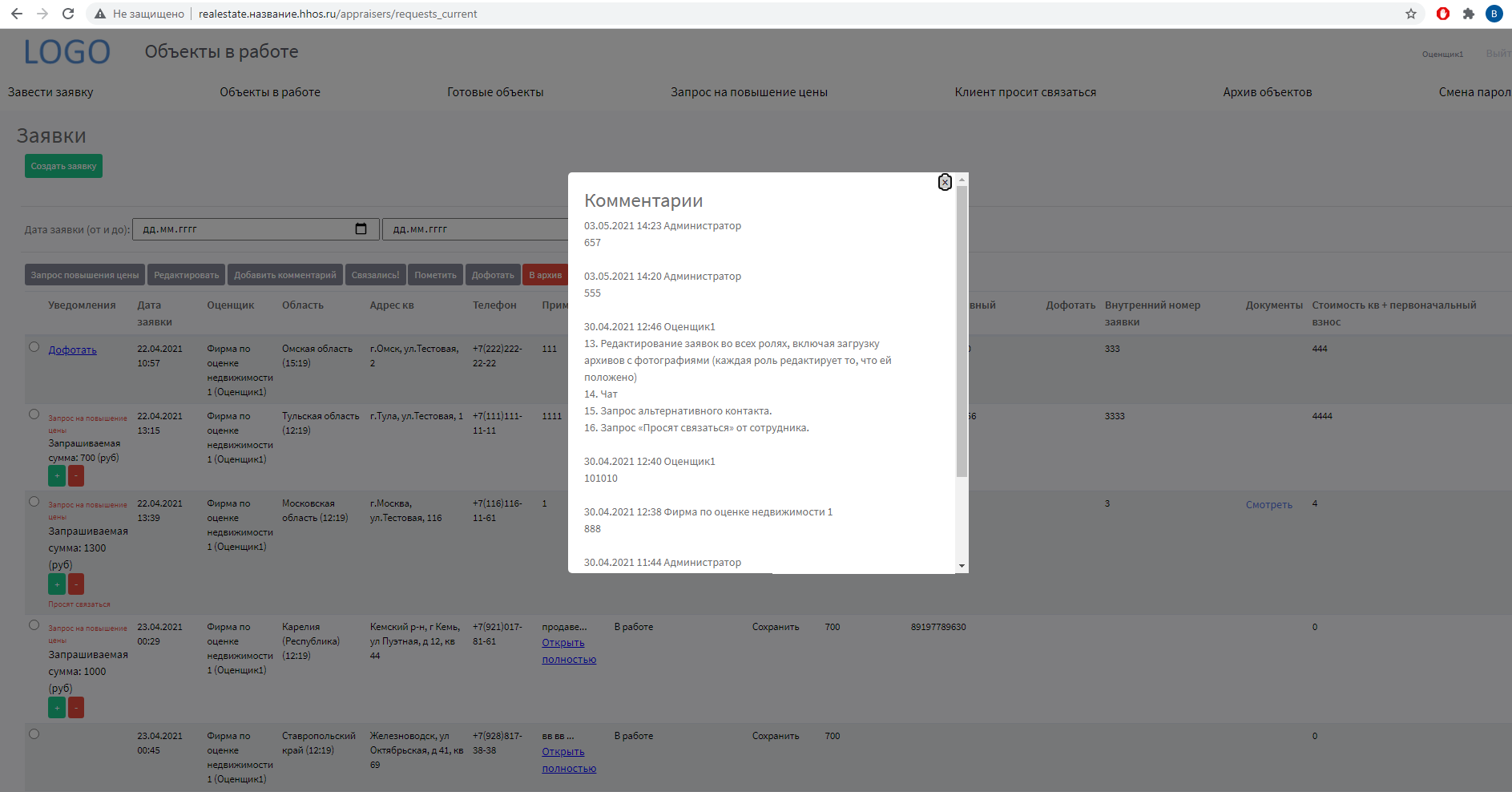Open the browser extensions puzzle icon
Image resolution: width=1512 pixels, height=792 pixels.
point(1469,14)
